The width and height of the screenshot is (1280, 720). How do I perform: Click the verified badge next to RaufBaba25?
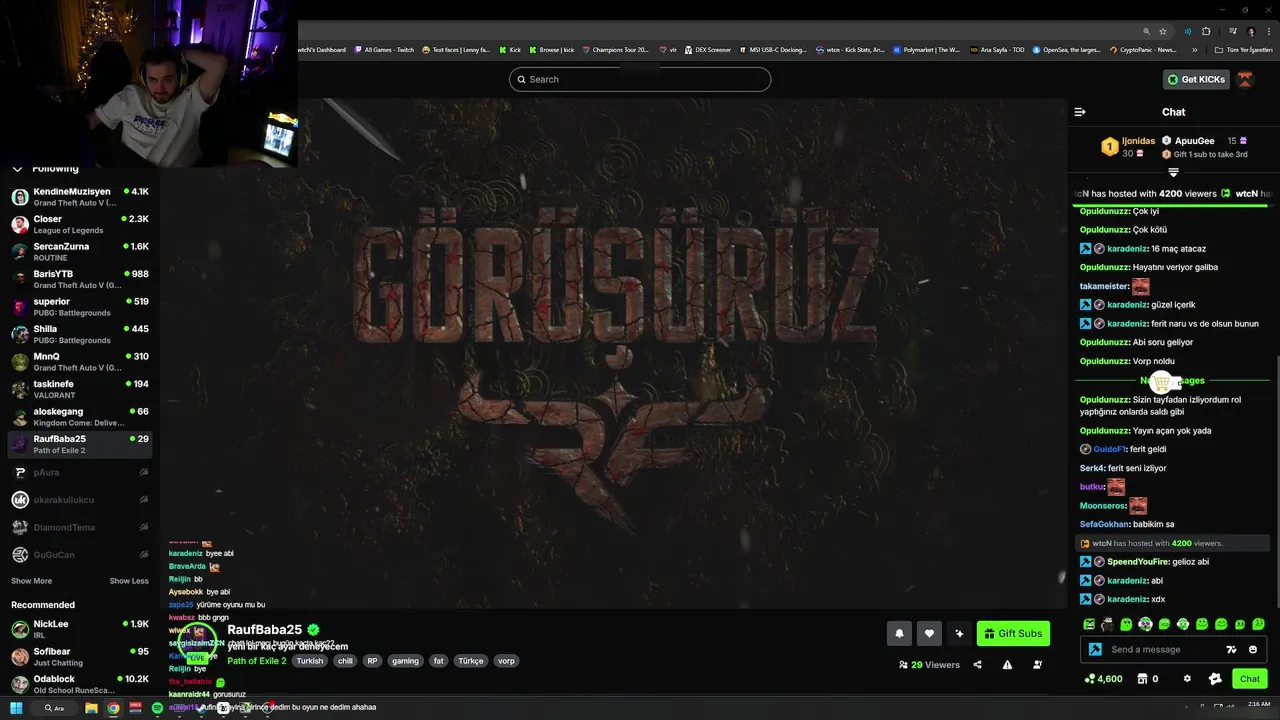[x=313, y=630]
